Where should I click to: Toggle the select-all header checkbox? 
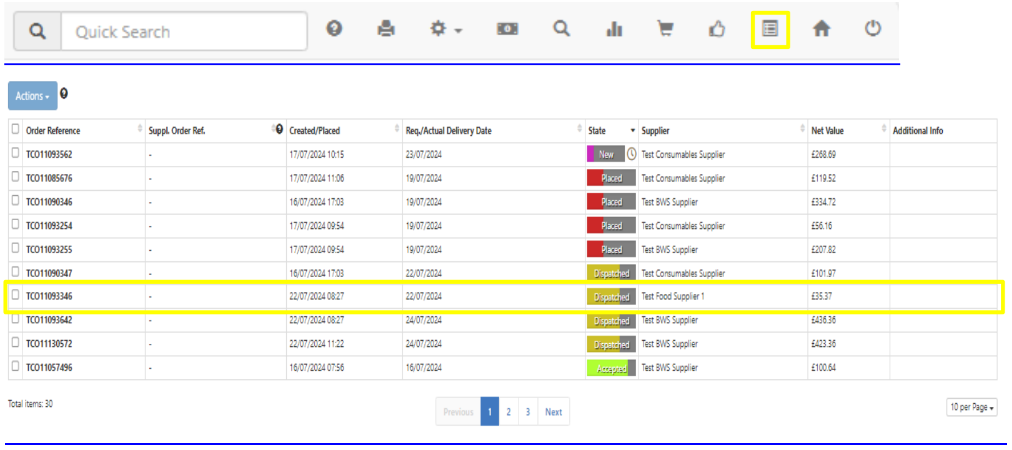click(15, 130)
